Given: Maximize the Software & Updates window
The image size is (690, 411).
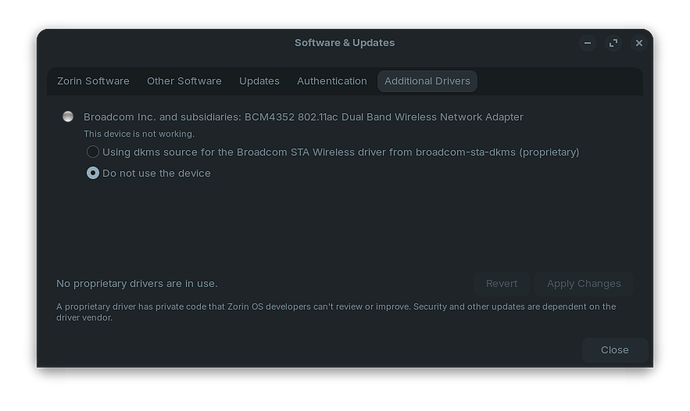Looking at the screenshot, I should pyautogui.click(x=612, y=43).
